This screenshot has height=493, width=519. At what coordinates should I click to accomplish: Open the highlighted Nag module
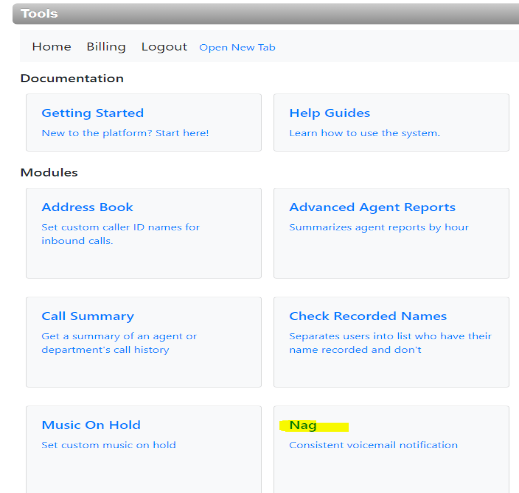coord(303,425)
